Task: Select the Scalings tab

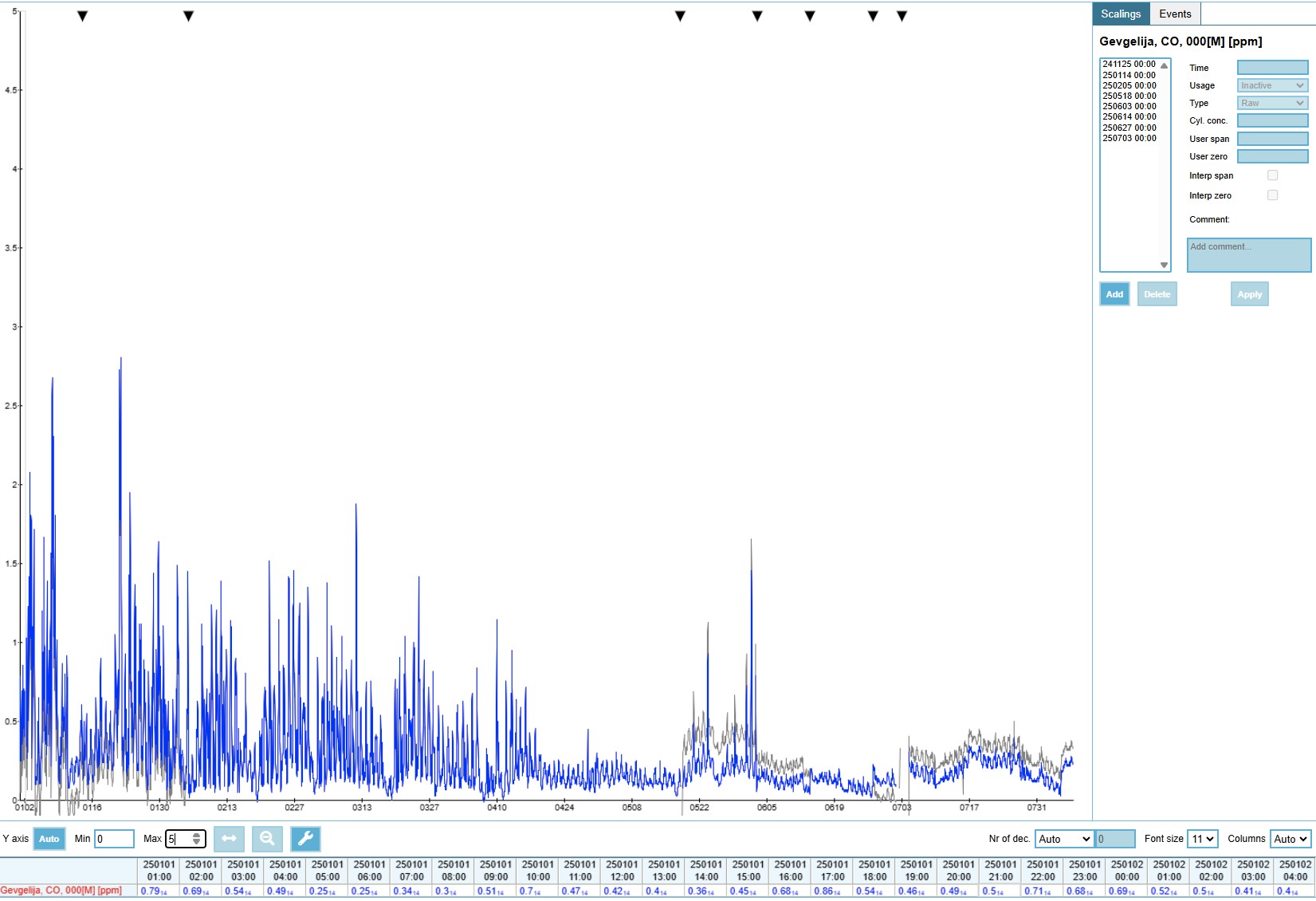Action: (1121, 14)
